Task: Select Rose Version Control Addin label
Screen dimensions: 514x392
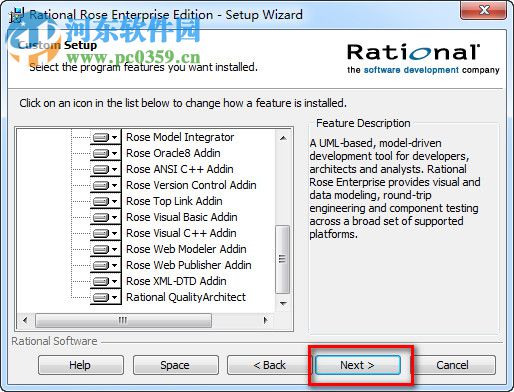Action: click(x=191, y=185)
